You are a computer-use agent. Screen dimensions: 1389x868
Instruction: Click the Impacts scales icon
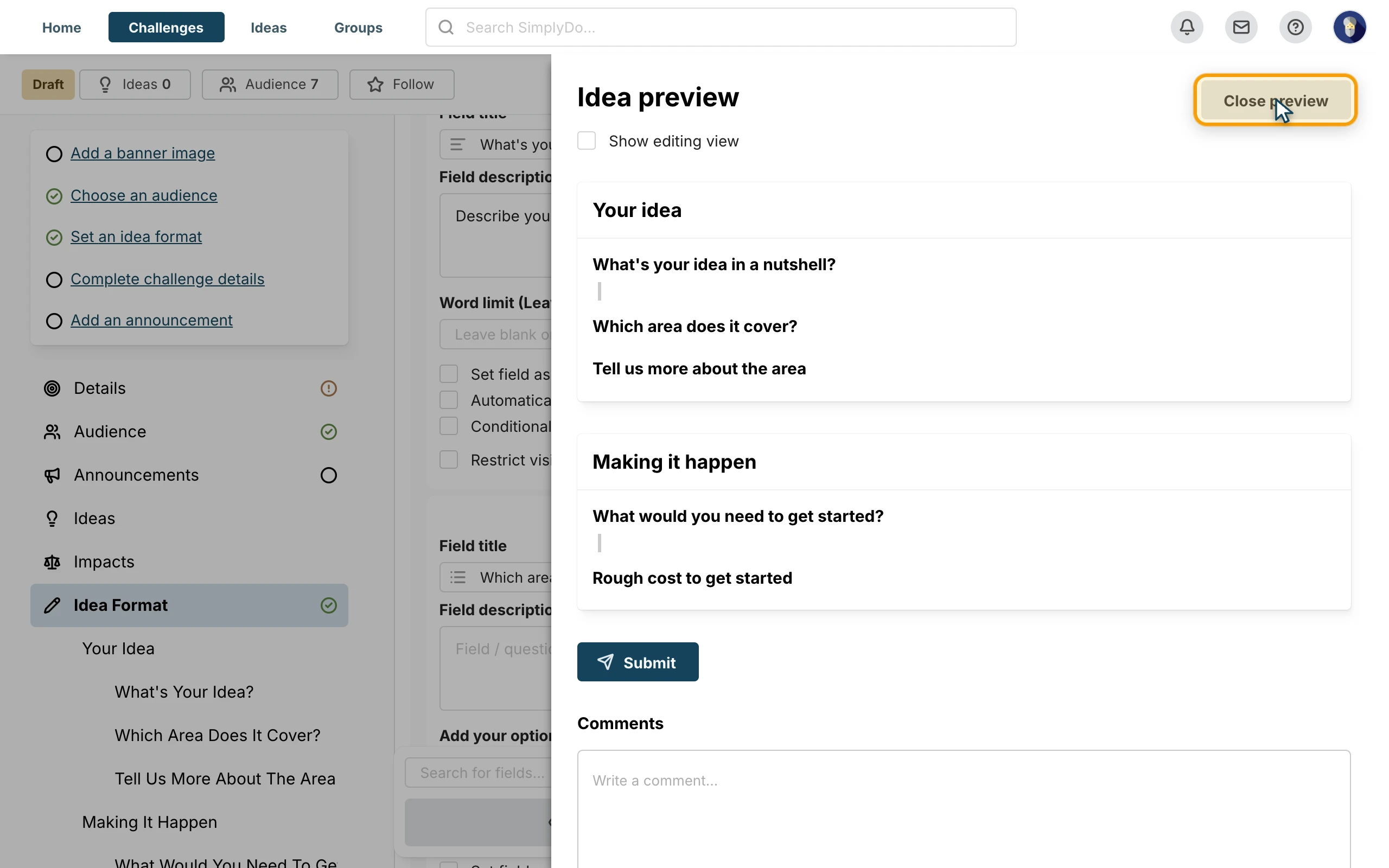(52, 562)
